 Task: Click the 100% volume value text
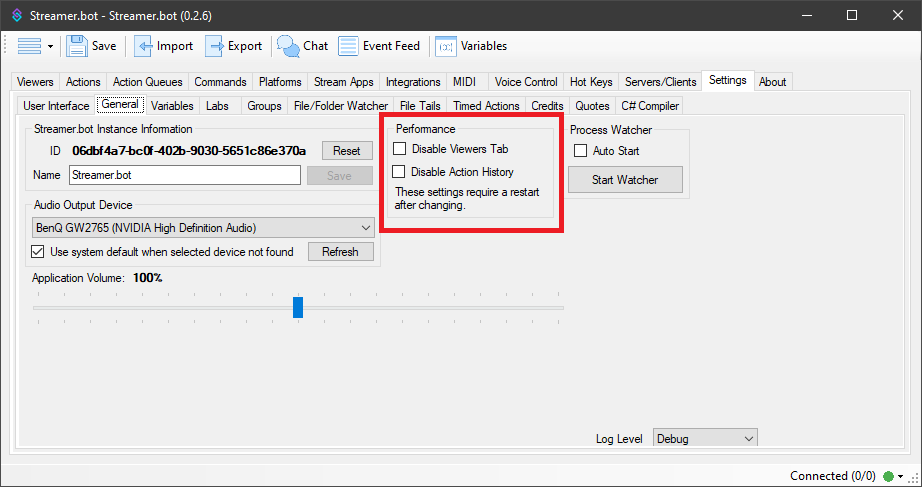148,278
